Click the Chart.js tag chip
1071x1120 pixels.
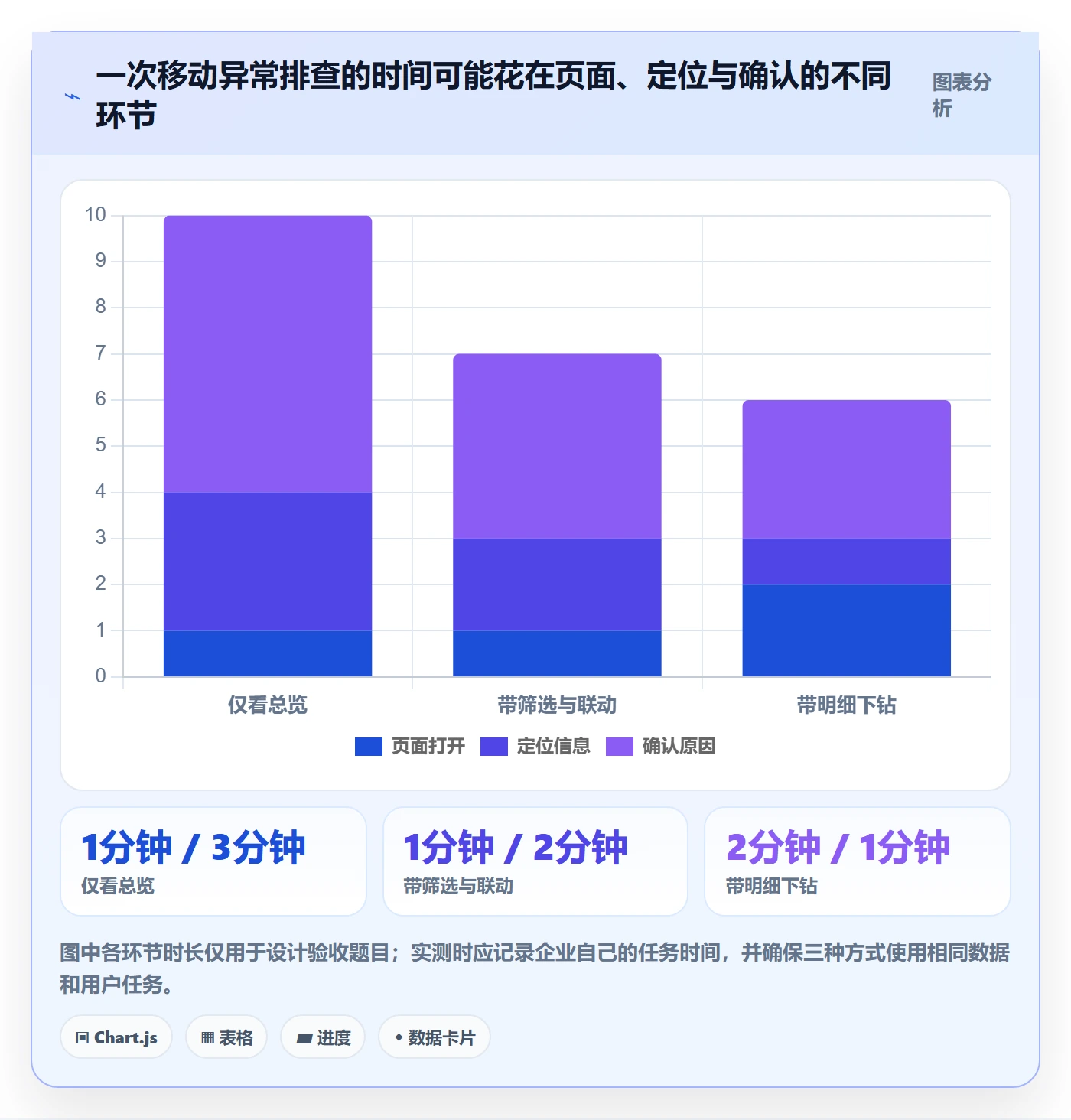(x=116, y=1037)
